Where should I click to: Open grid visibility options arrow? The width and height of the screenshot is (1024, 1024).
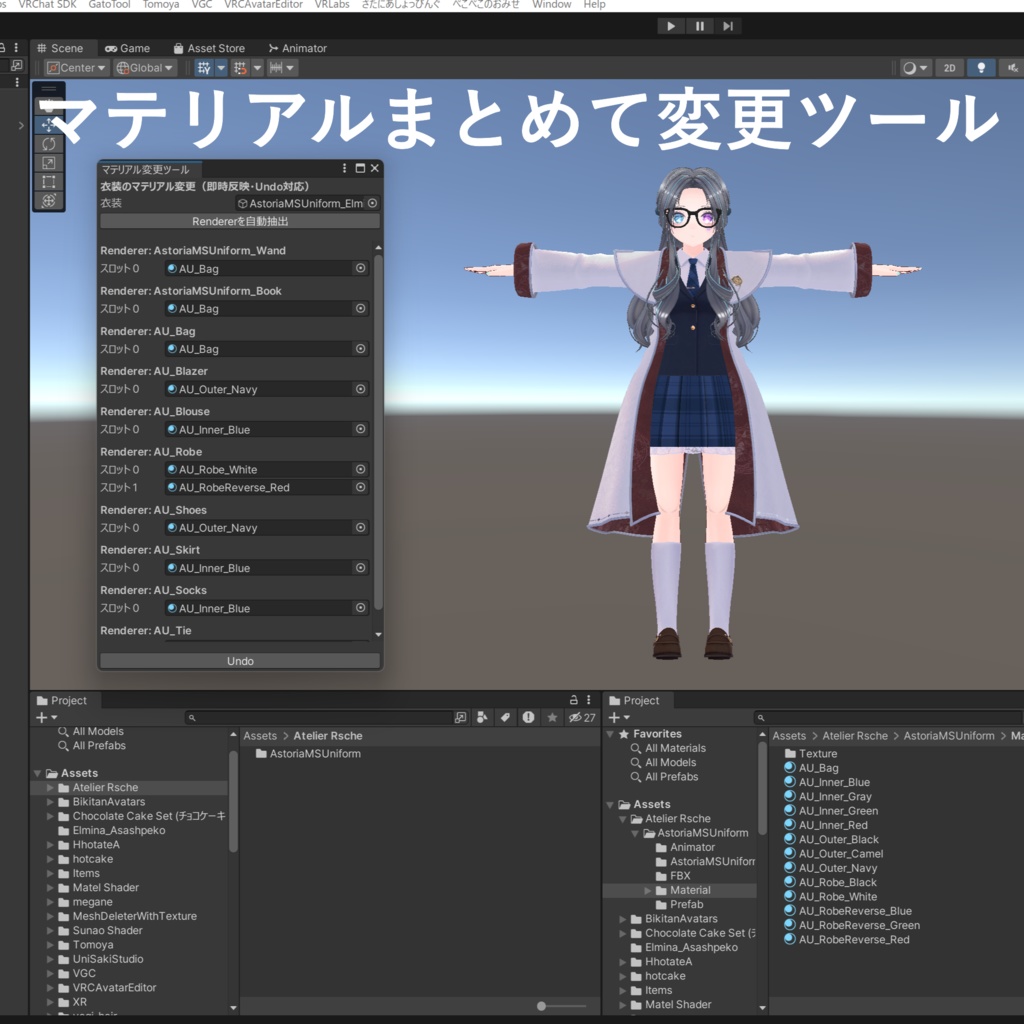click(221, 68)
